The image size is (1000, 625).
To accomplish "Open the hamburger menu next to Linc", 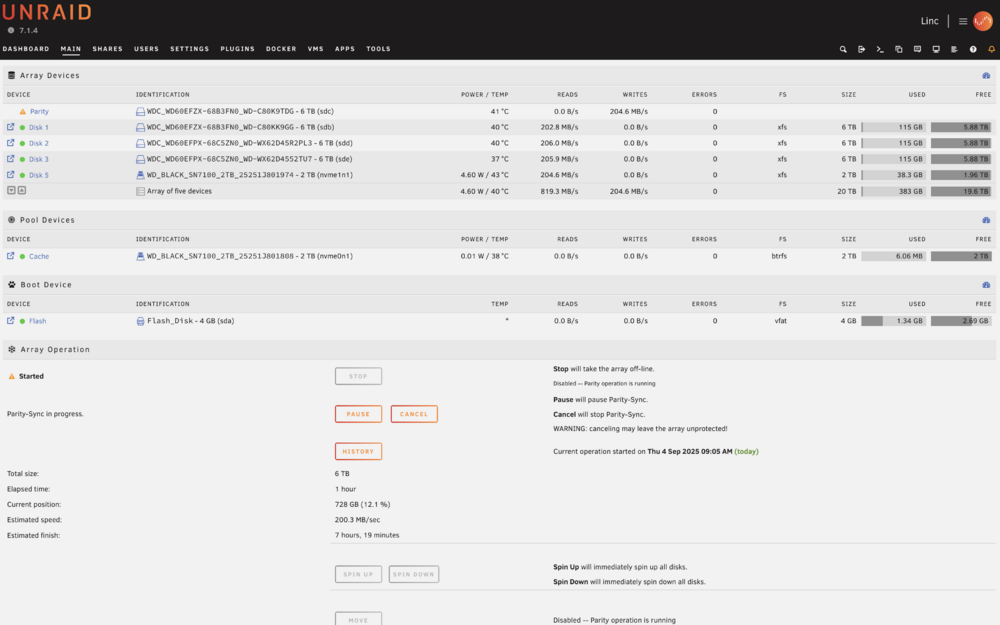I will click(x=963, y=21).
